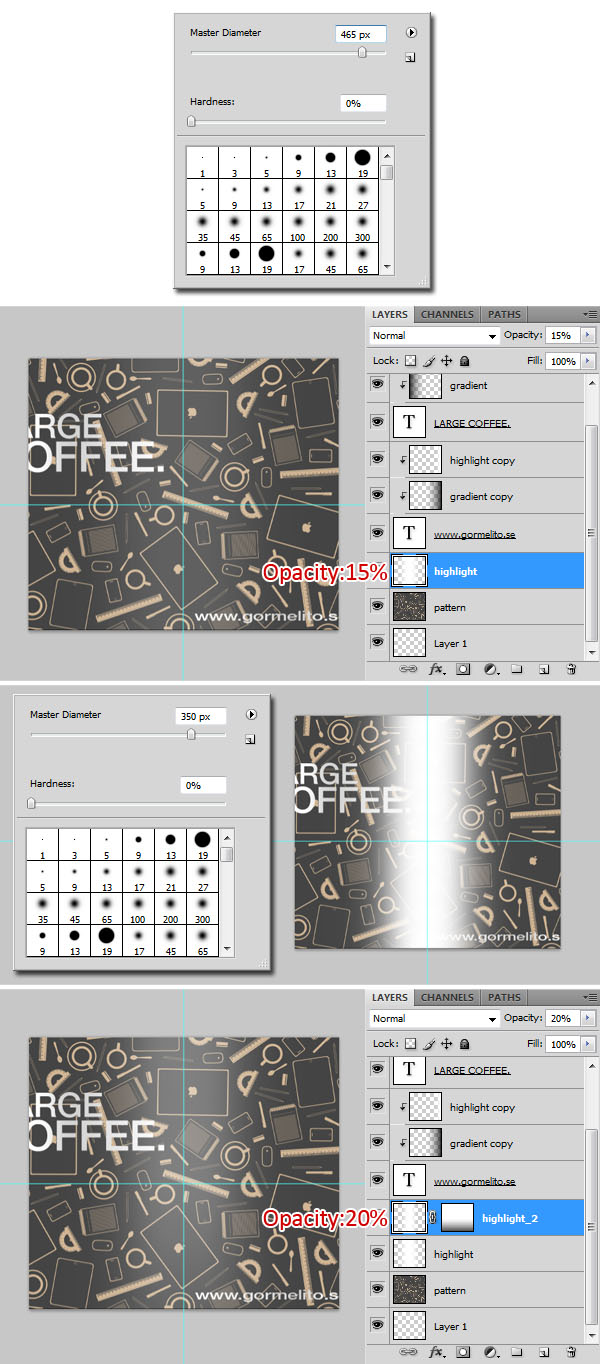Viewport: 600px width, 1364px height.
Task: Click new group folder icon in the 15% opacity panel
Action: point(517,669)
